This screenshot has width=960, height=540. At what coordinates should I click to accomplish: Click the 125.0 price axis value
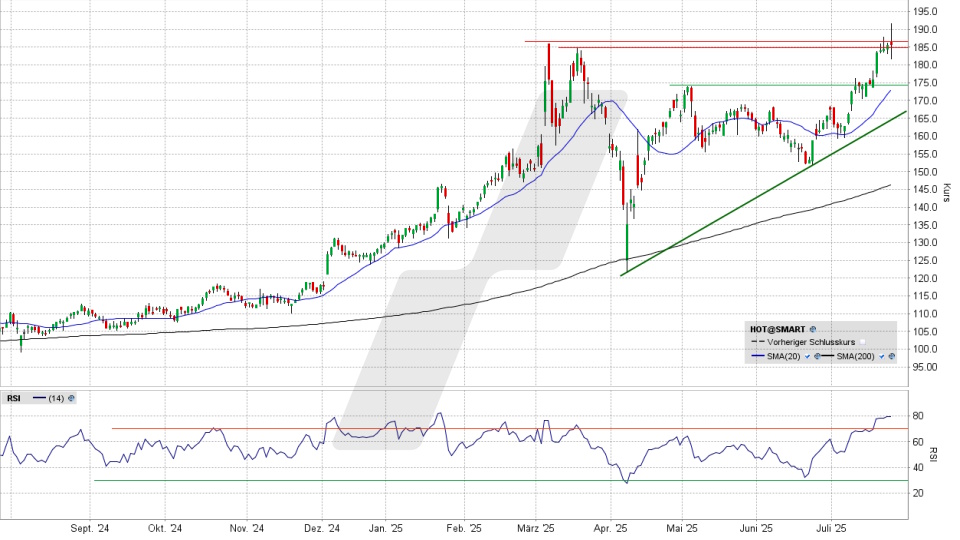[925, 261]
